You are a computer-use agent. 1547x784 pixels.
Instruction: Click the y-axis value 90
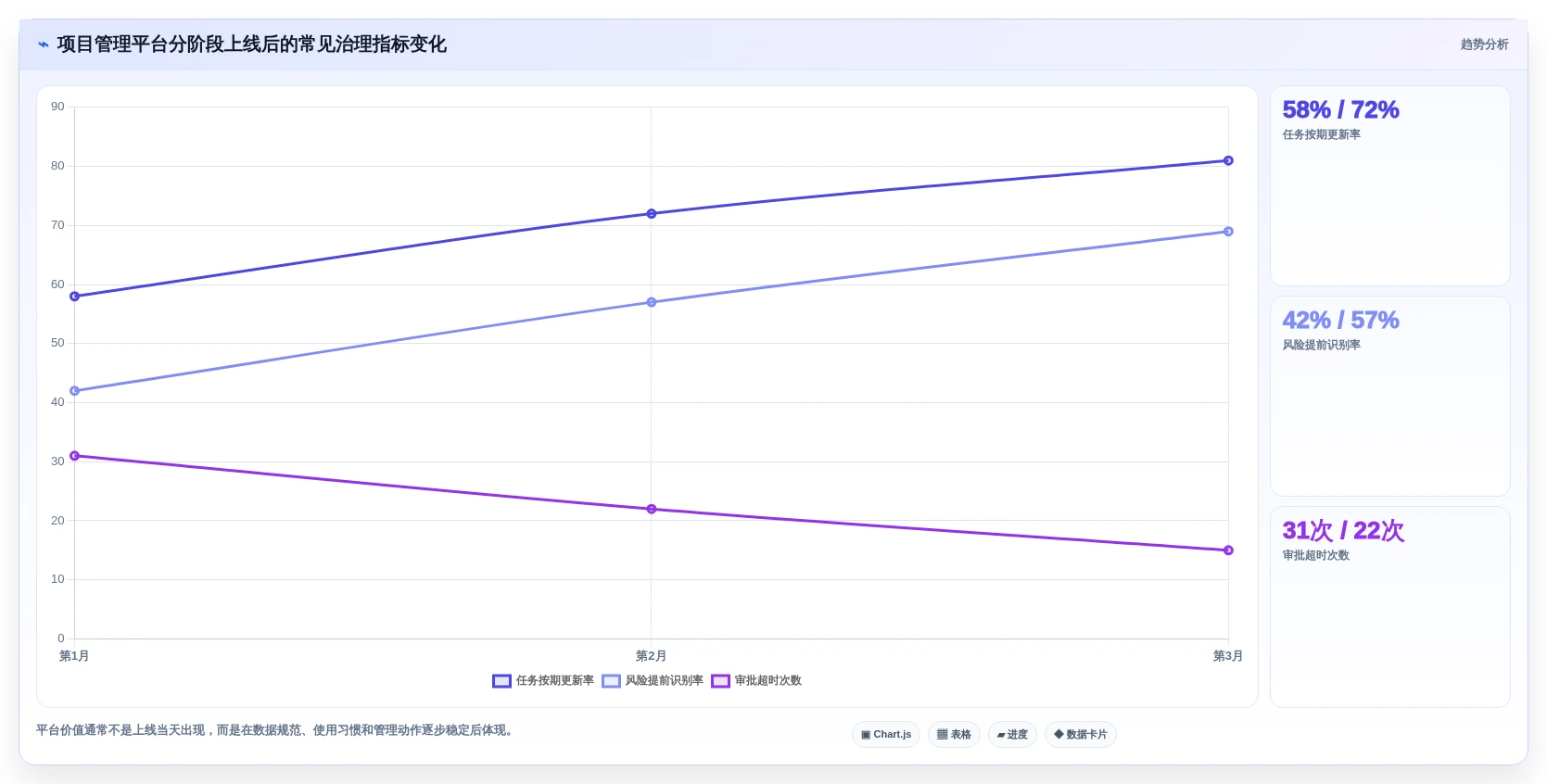tap(57, 107)
